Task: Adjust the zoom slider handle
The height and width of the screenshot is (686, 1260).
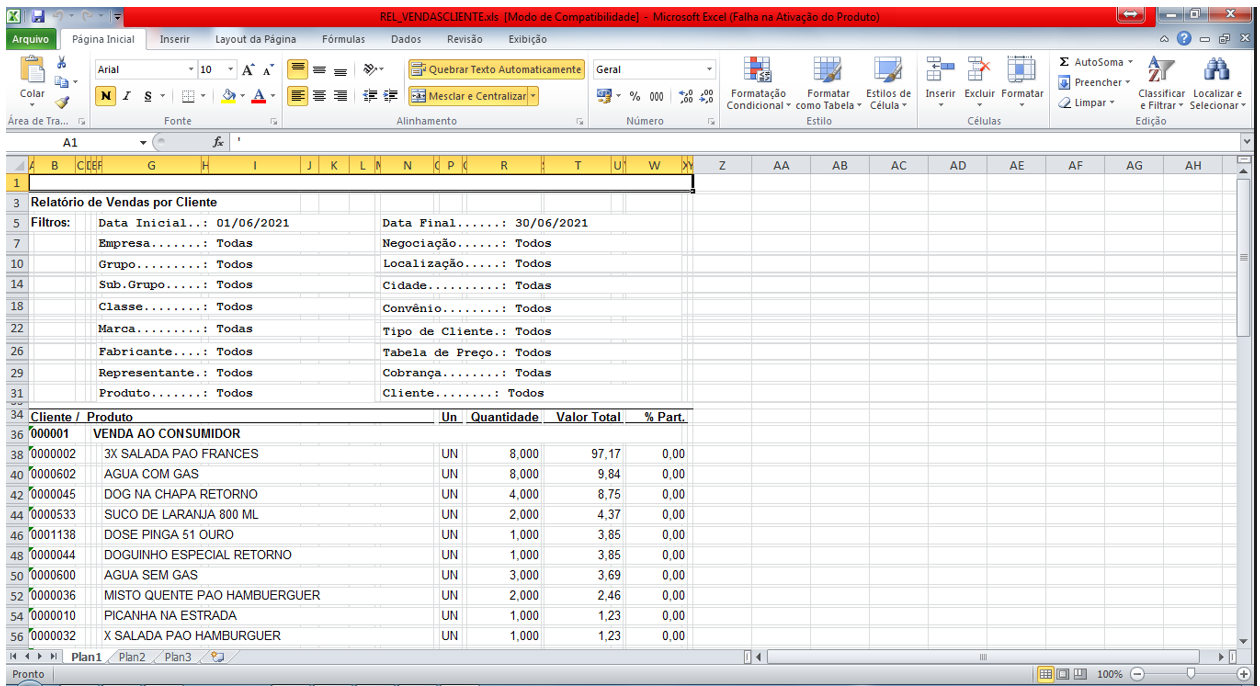Action: 1190,674
